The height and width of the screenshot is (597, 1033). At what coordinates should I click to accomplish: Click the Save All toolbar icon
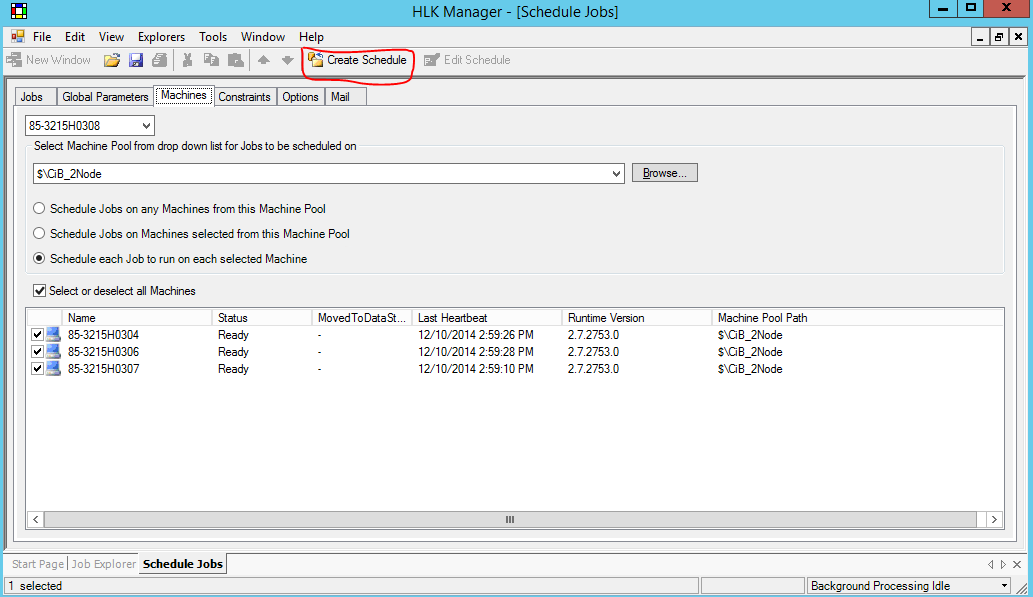pyautogui.click(x=159, y=60)
